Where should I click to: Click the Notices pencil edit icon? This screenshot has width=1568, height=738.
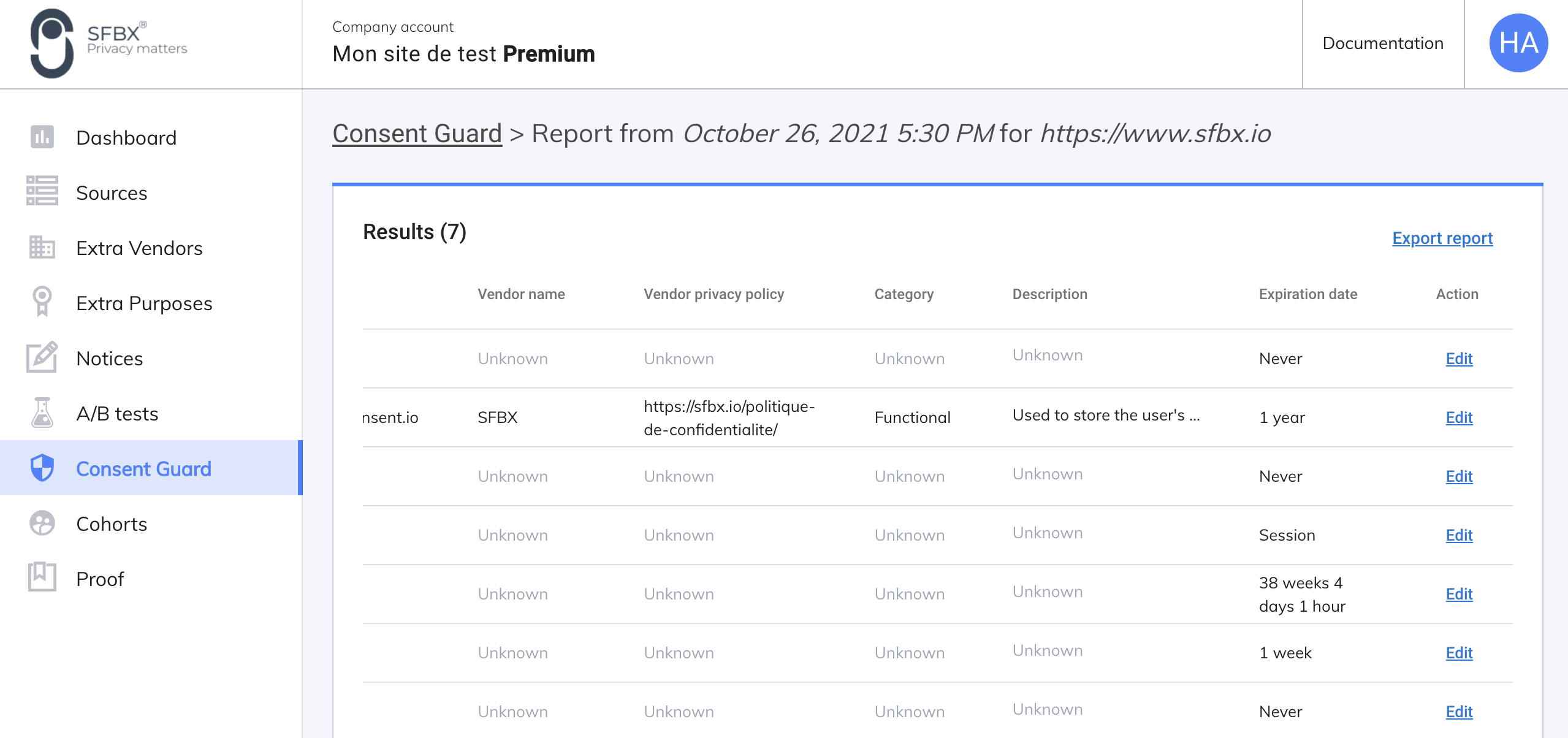tap(42, 357)
